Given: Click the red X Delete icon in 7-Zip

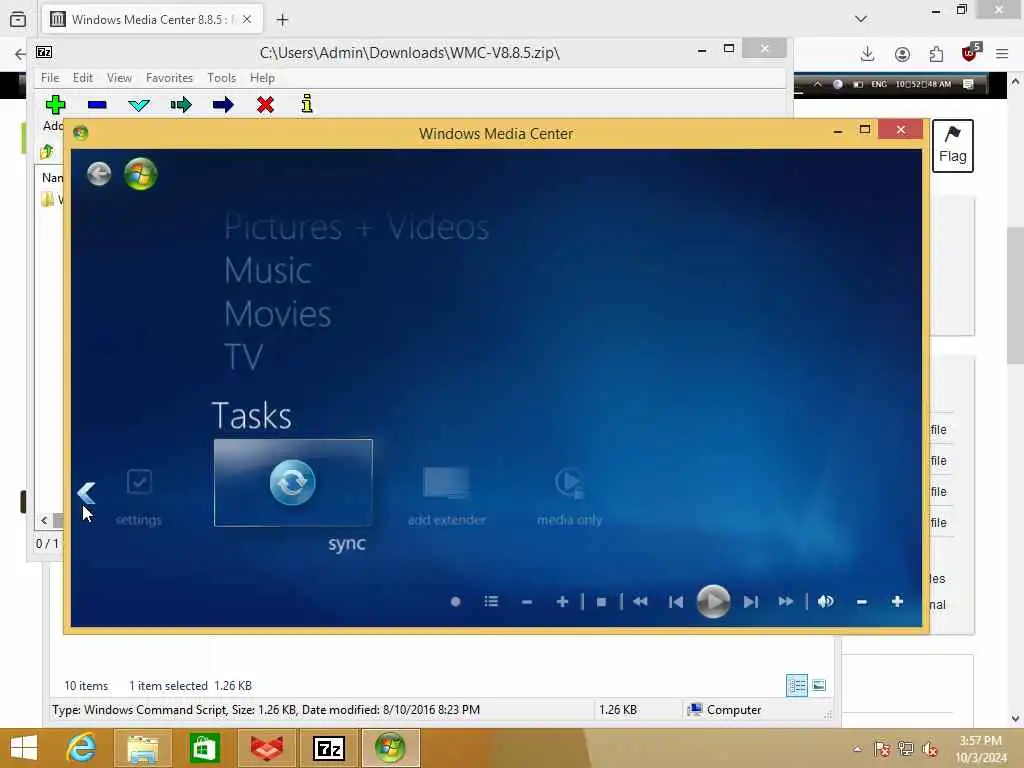Looking at the screenshot, I should [x=265, y=104].
